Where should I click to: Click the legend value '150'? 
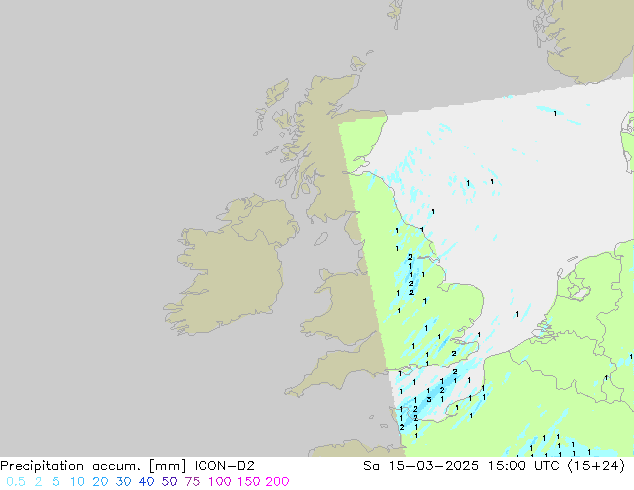(249, 482)
